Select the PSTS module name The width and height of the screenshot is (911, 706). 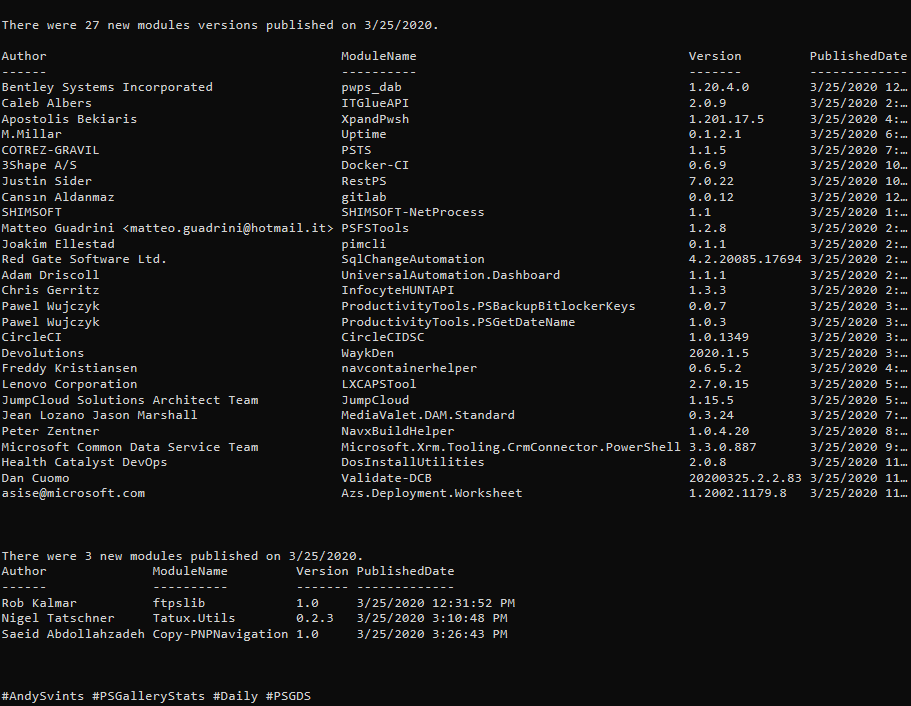[x=356, y=150]
